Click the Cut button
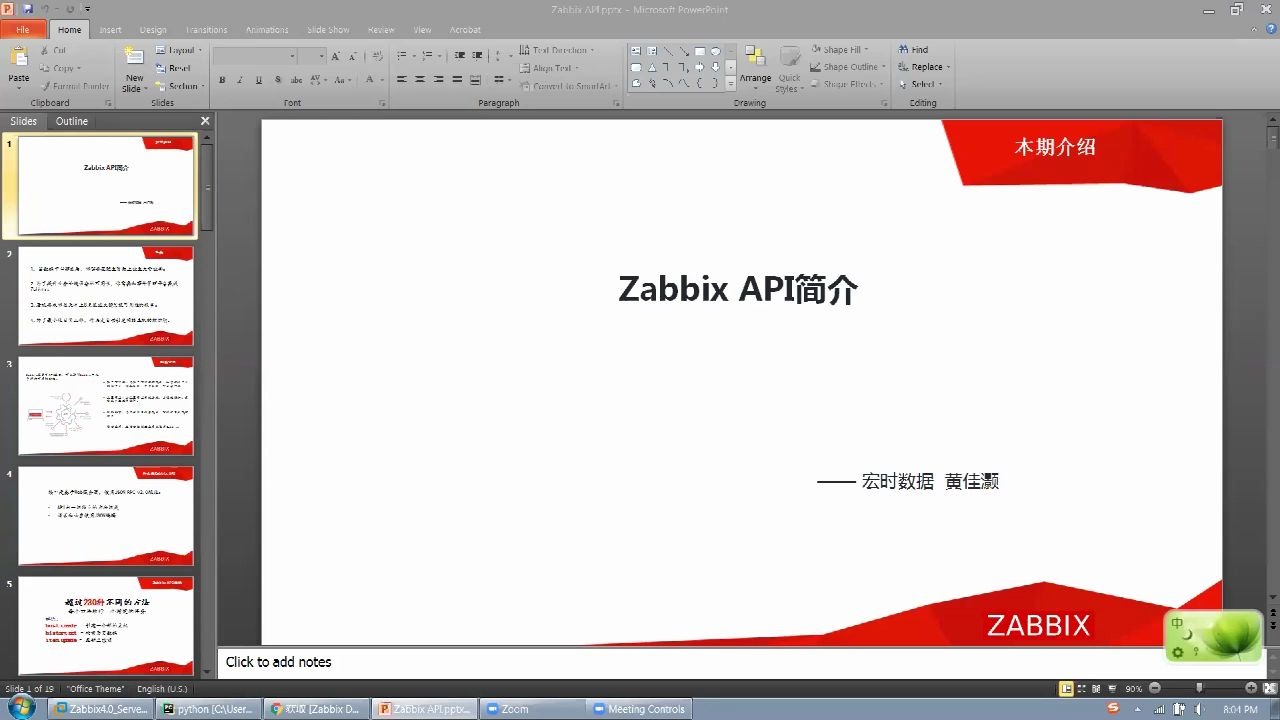Screen dimensions: 1280x720 (x=53, y=50)
